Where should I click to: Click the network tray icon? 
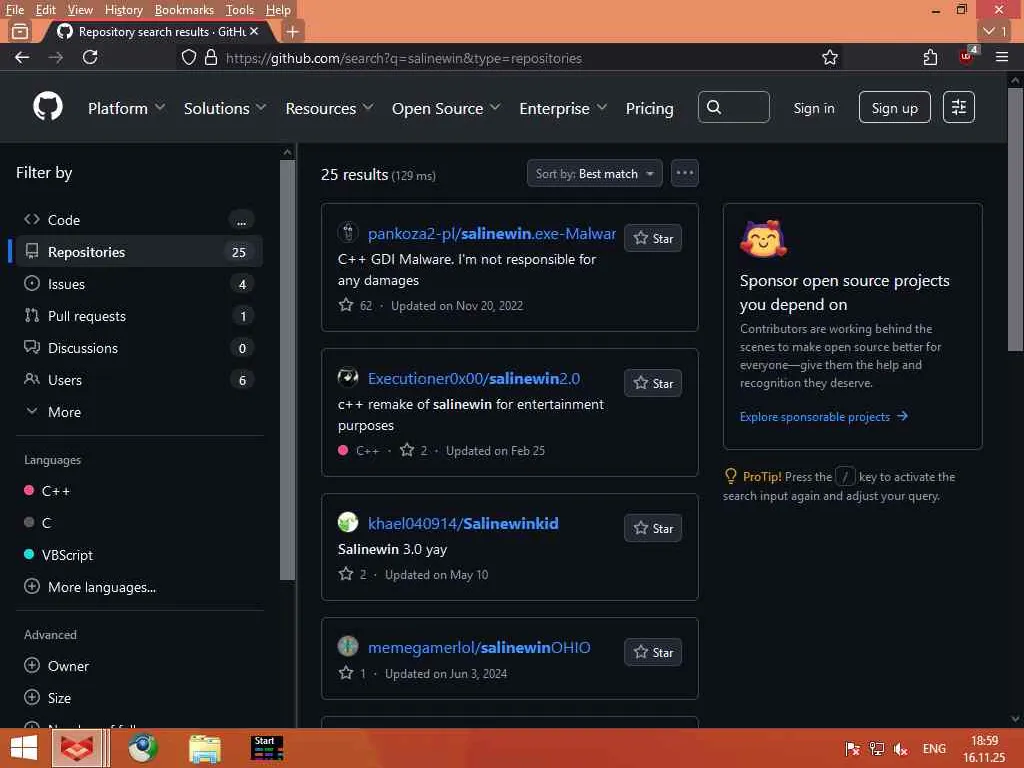pos(876,749)
